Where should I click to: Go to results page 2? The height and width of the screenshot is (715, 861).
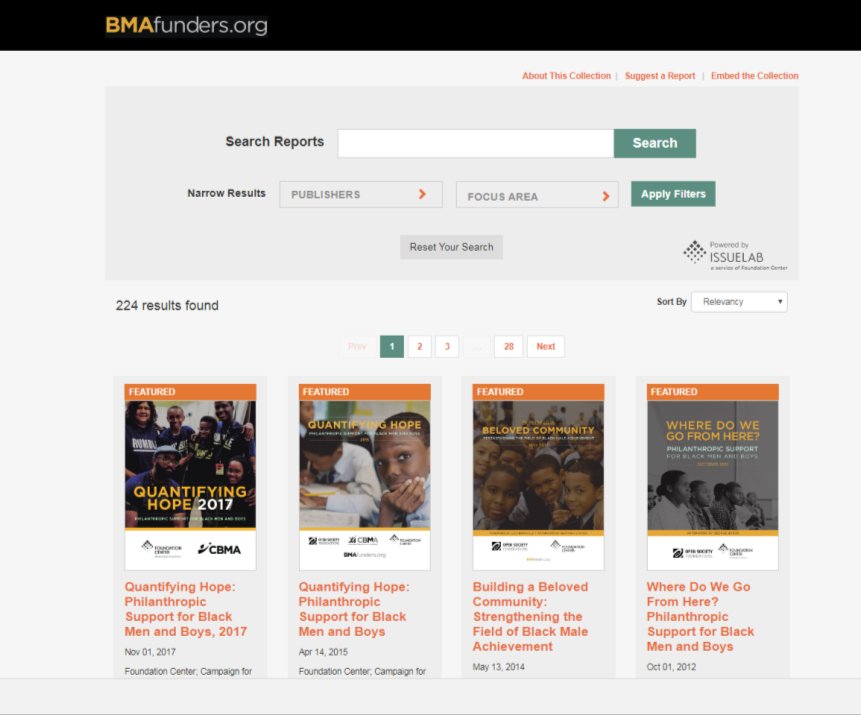click(x=420, y=347)
